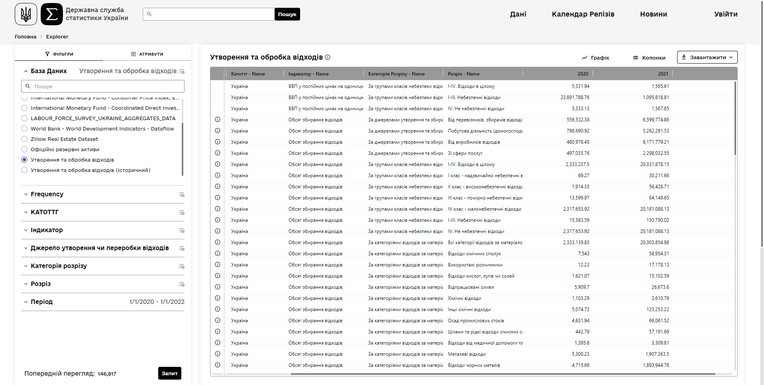Viewport: 764px width, 385px height.
Task: Click the database list scrollbar
Action: click(183, 149)
